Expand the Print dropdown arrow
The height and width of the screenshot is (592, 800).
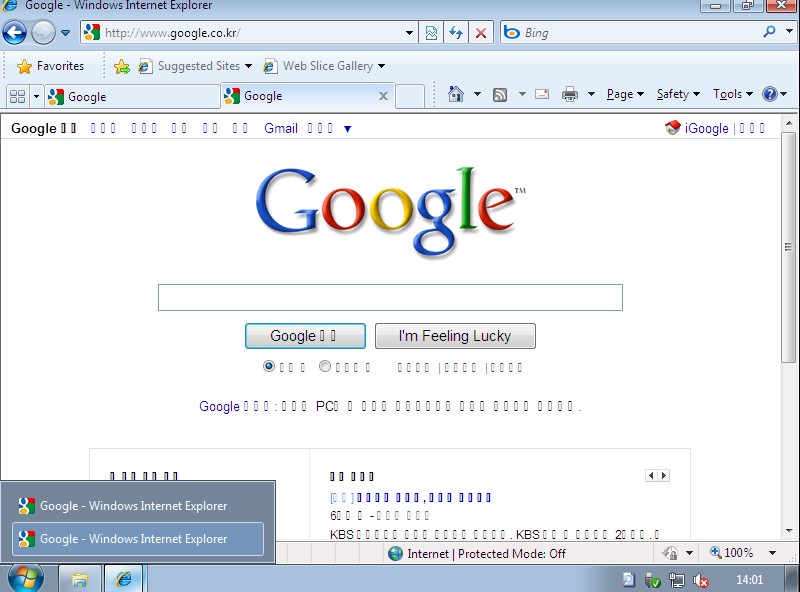(591, 94)
